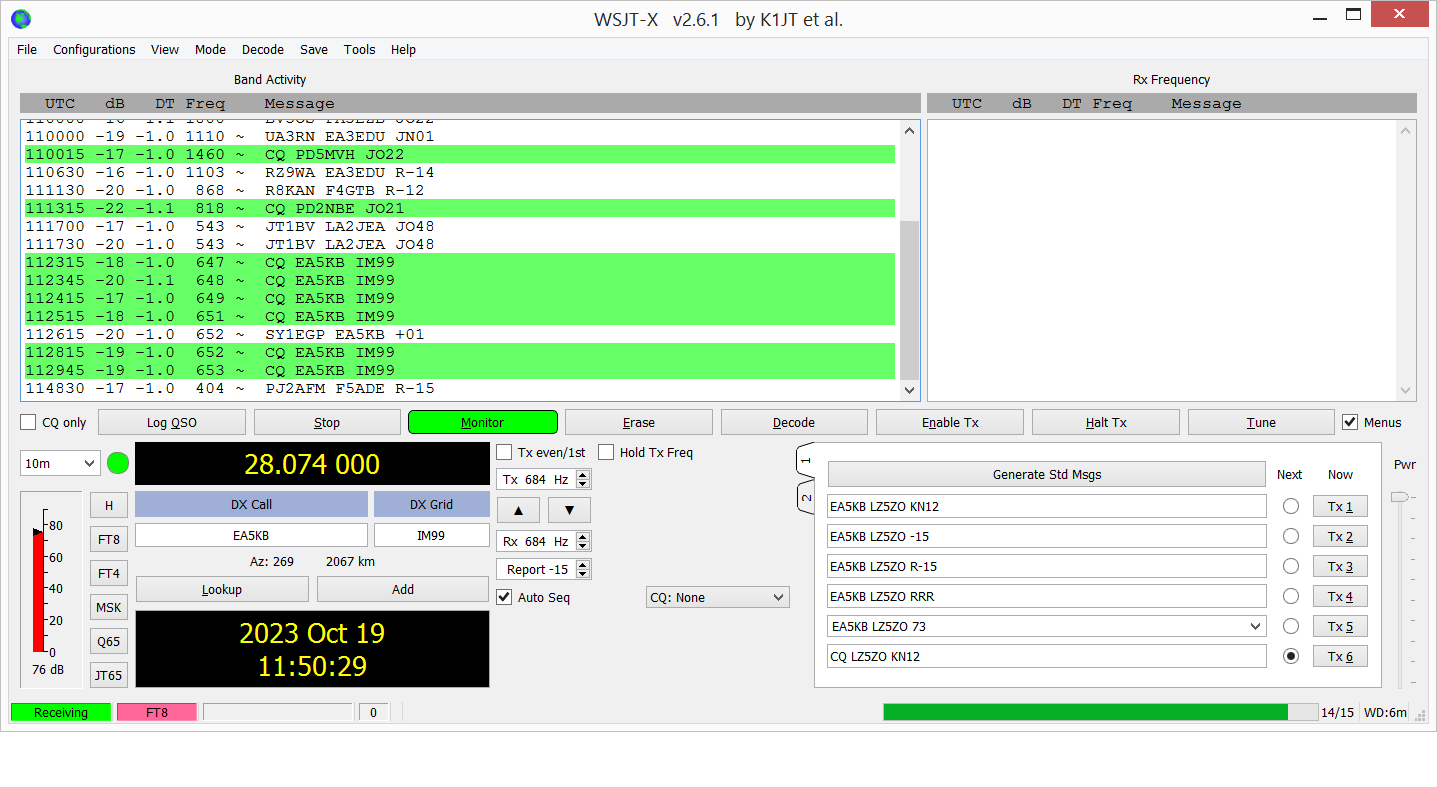Click the Add button
The height and width of the screenshot is (787, 1437).
click(x=403, y=590)
